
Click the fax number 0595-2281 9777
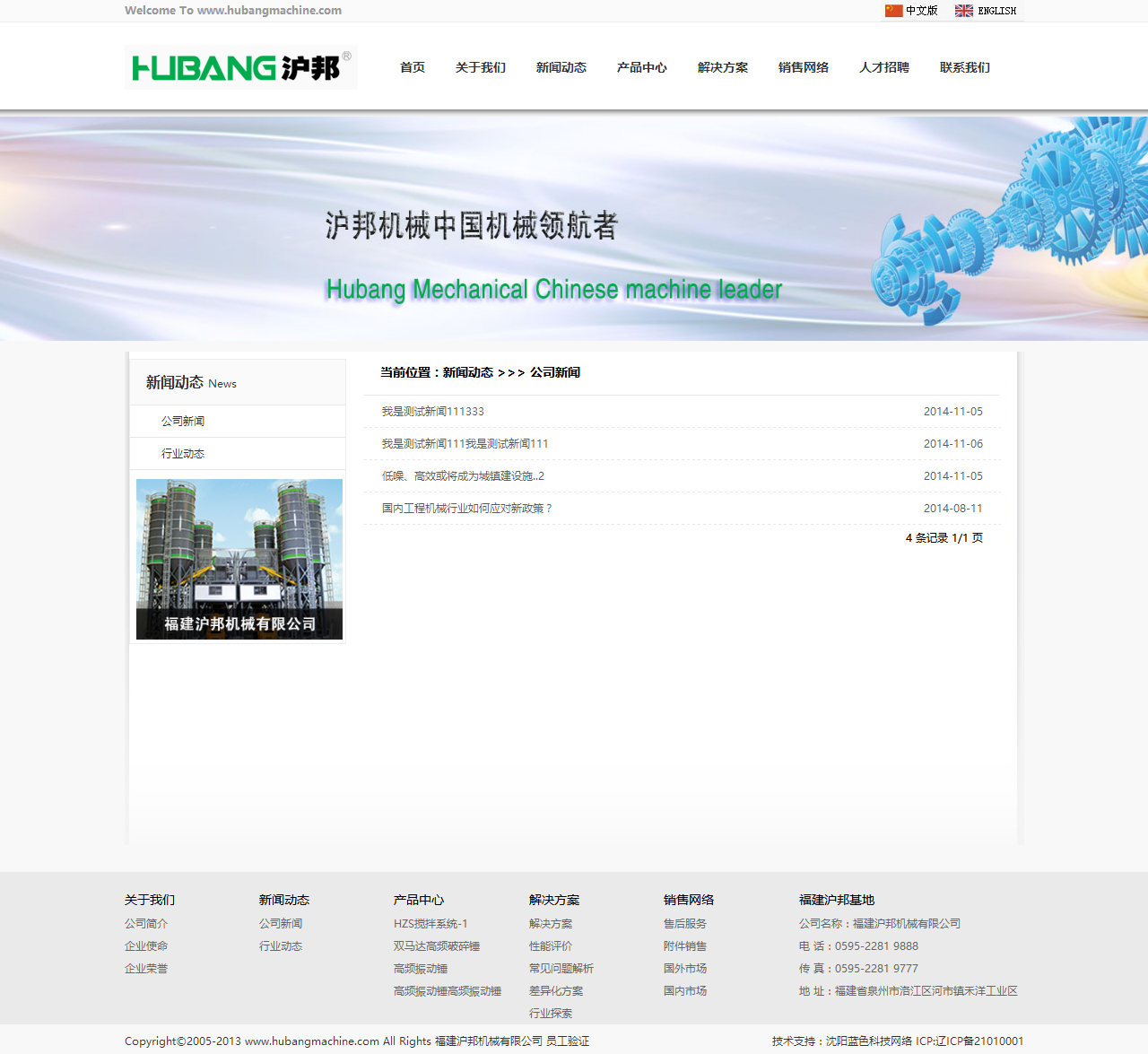click(x=876, y=969)
